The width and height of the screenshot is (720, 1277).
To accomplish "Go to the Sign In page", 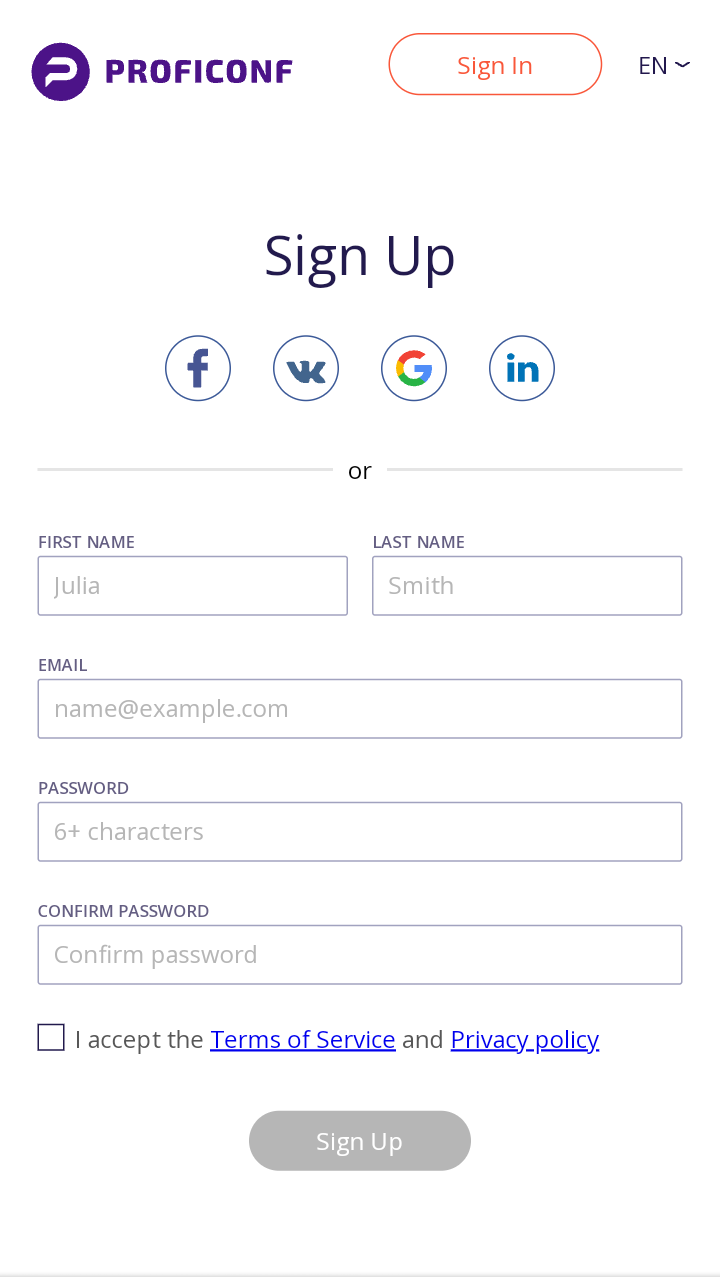I will click(x=495, y=64).
